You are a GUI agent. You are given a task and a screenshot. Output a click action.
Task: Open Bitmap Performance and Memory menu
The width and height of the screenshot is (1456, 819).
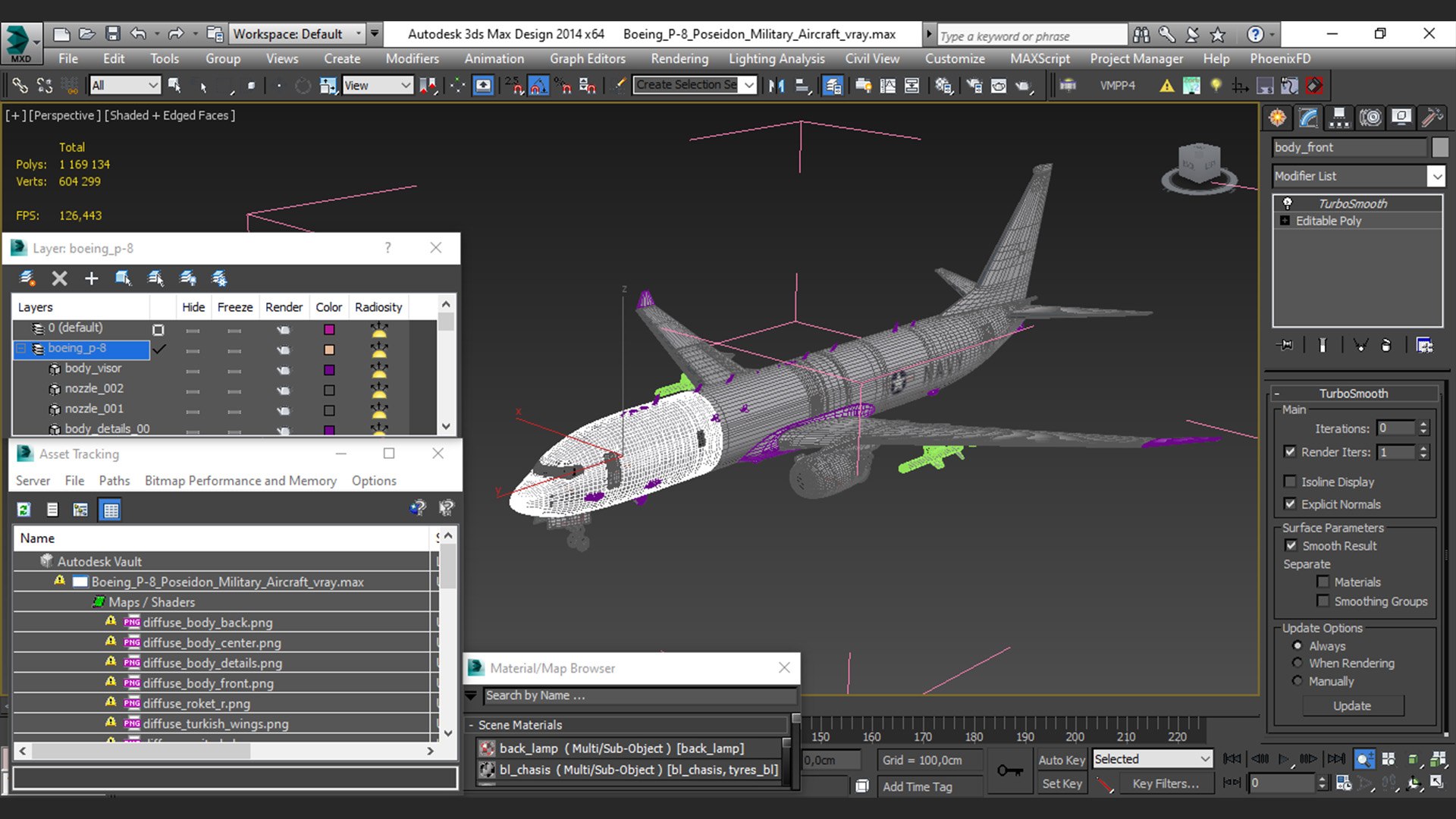(x=240, y=481)
